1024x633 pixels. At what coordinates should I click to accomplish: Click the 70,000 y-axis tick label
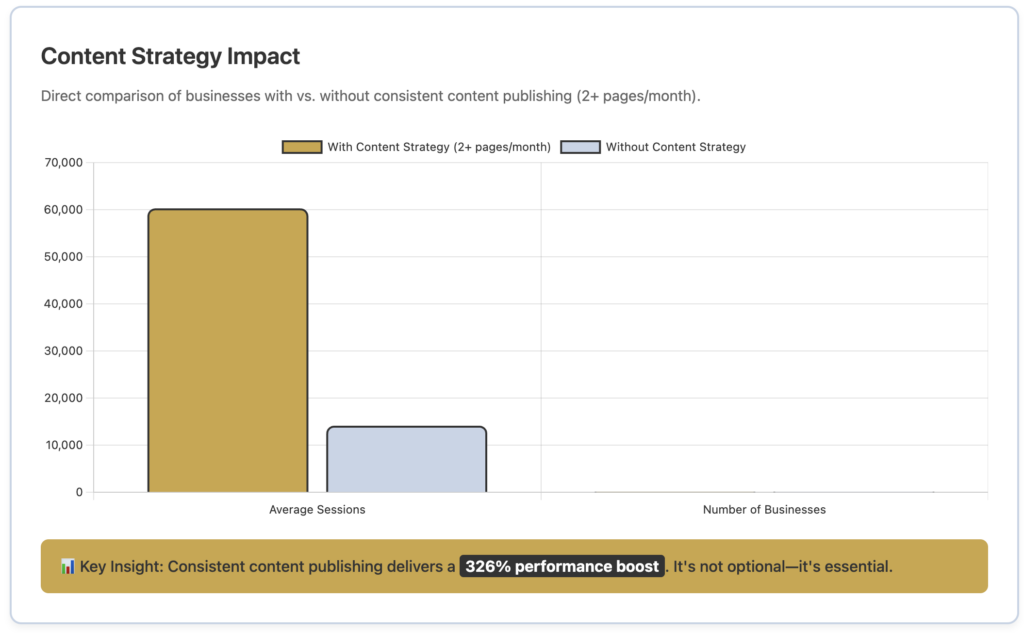[62, 163]
